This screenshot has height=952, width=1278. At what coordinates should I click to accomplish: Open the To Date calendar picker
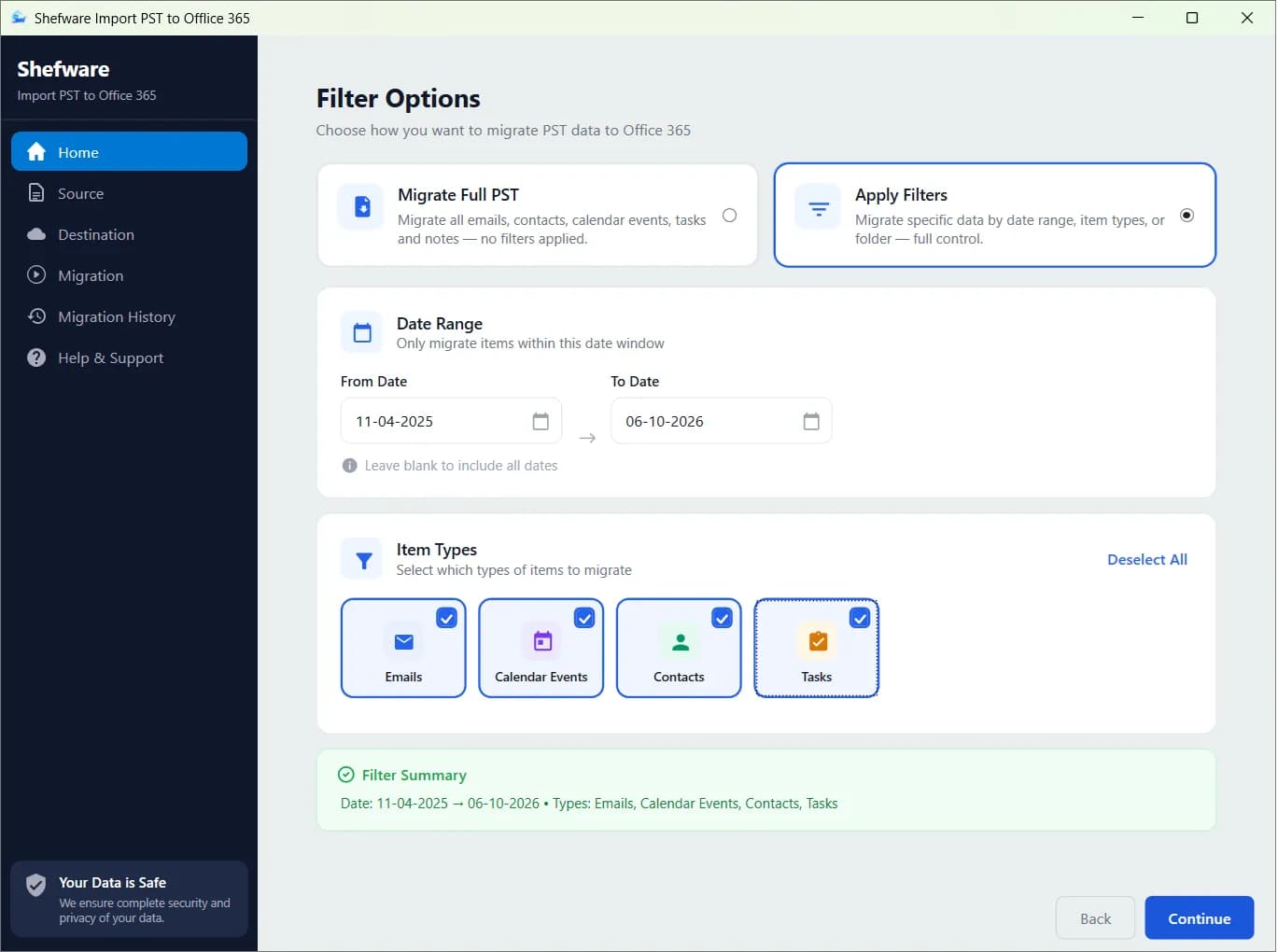point(811,421)
